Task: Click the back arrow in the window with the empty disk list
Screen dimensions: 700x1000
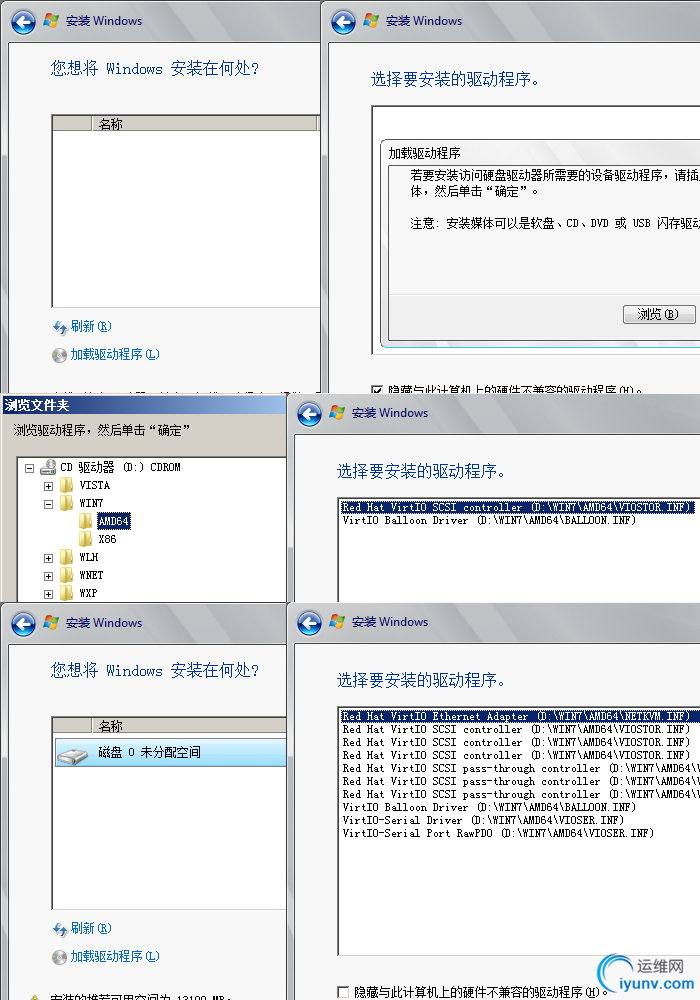Action: [x=24, y=22]
